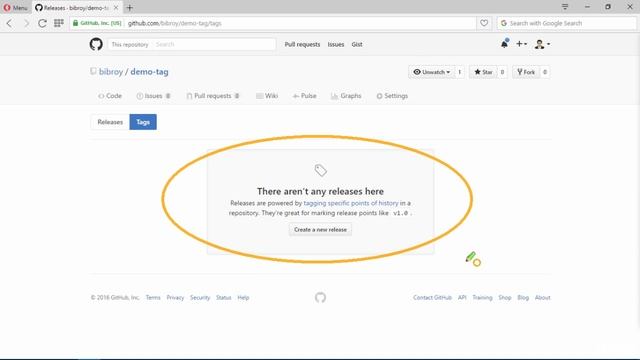Star the repository
This screenshot has width=640, height=360.
(x=483, y=72)
